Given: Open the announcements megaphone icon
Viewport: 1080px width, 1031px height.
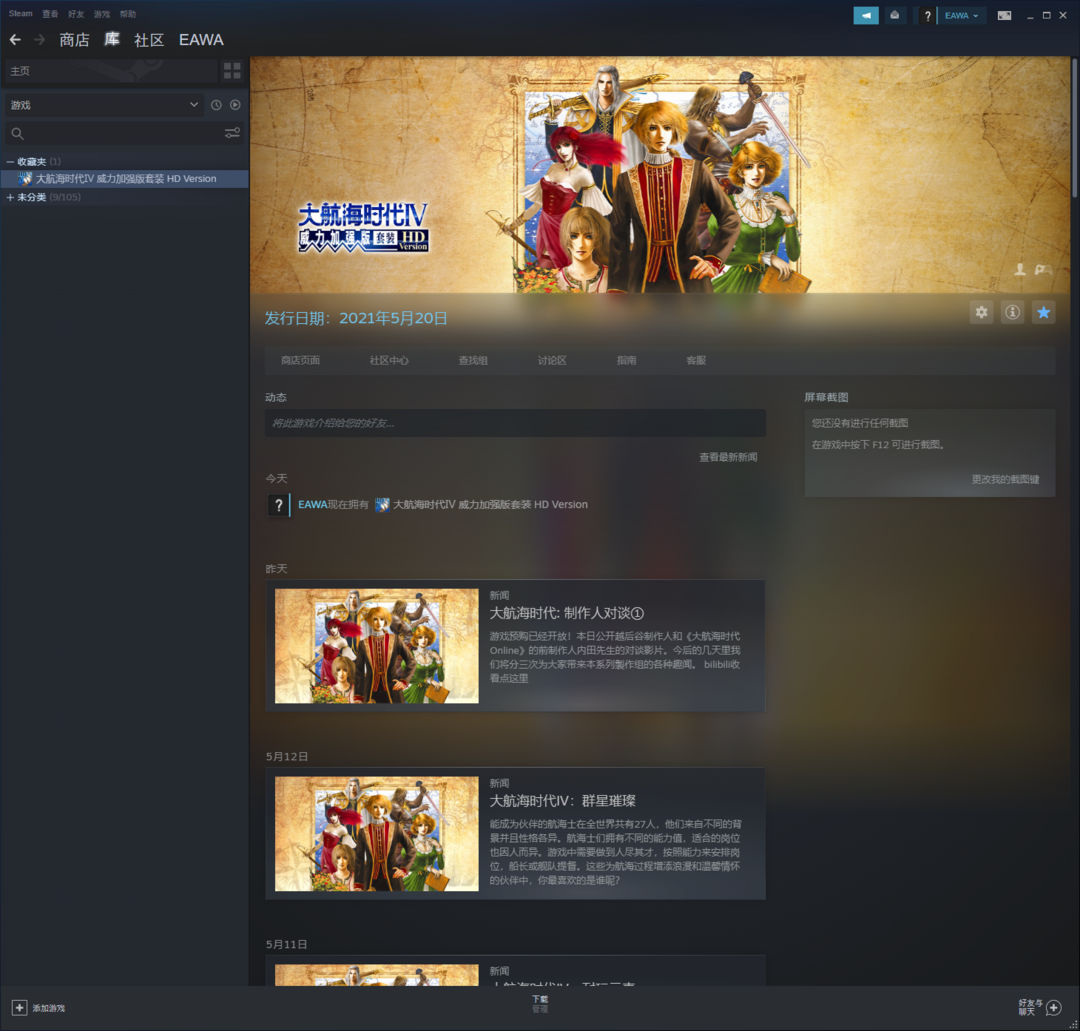Looking at the screenshot, I should (865, 15).
